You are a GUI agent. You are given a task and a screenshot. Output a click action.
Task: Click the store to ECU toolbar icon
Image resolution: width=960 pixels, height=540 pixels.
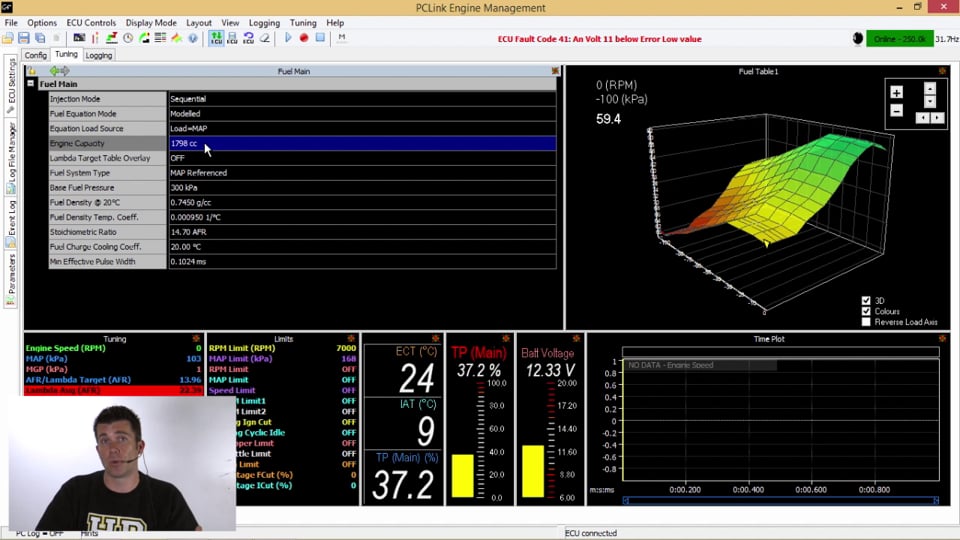pos(232,38)
